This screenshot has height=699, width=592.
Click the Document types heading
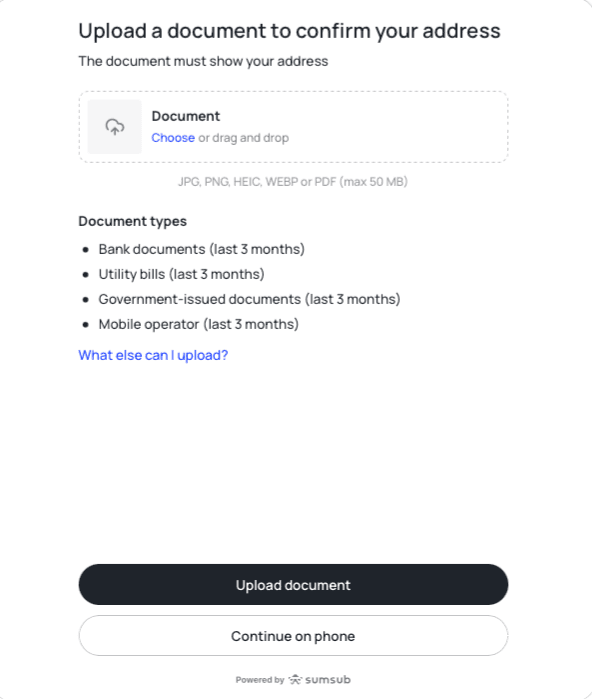point(132,221)
